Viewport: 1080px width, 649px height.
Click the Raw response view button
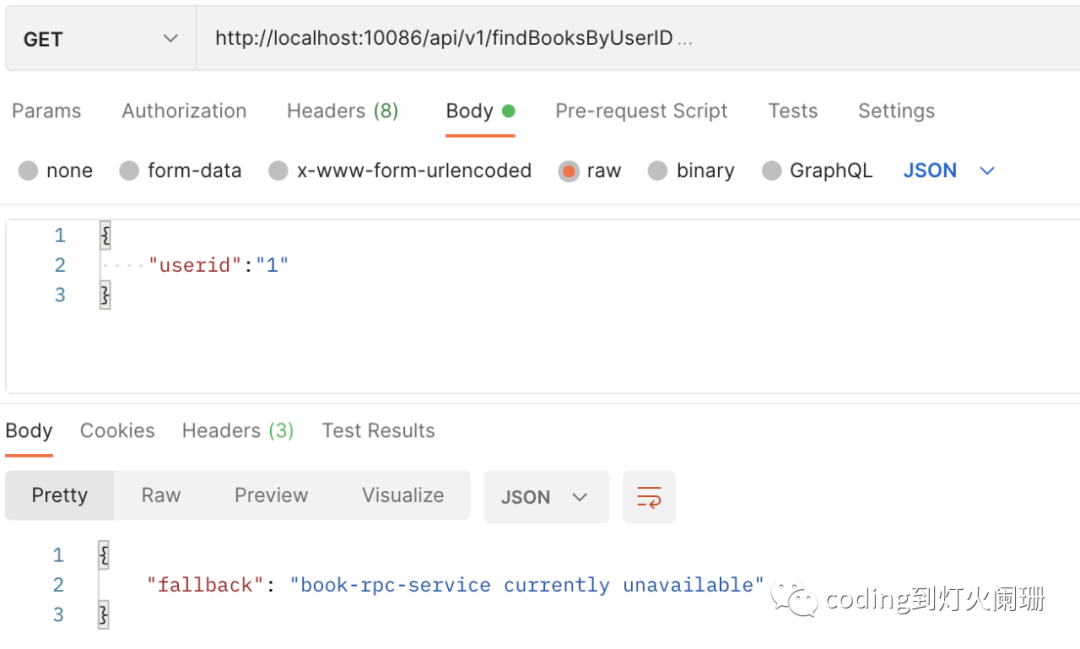click(x=161, y=495)
